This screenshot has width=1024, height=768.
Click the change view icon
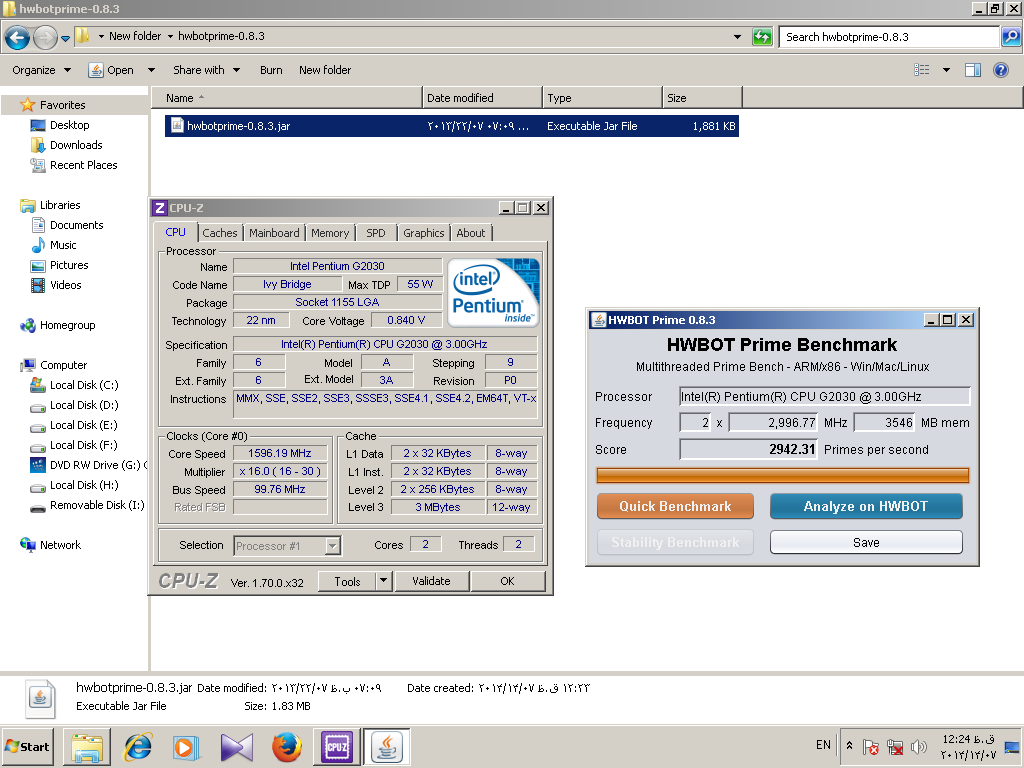pyautogui.click(x=921, y=70)
